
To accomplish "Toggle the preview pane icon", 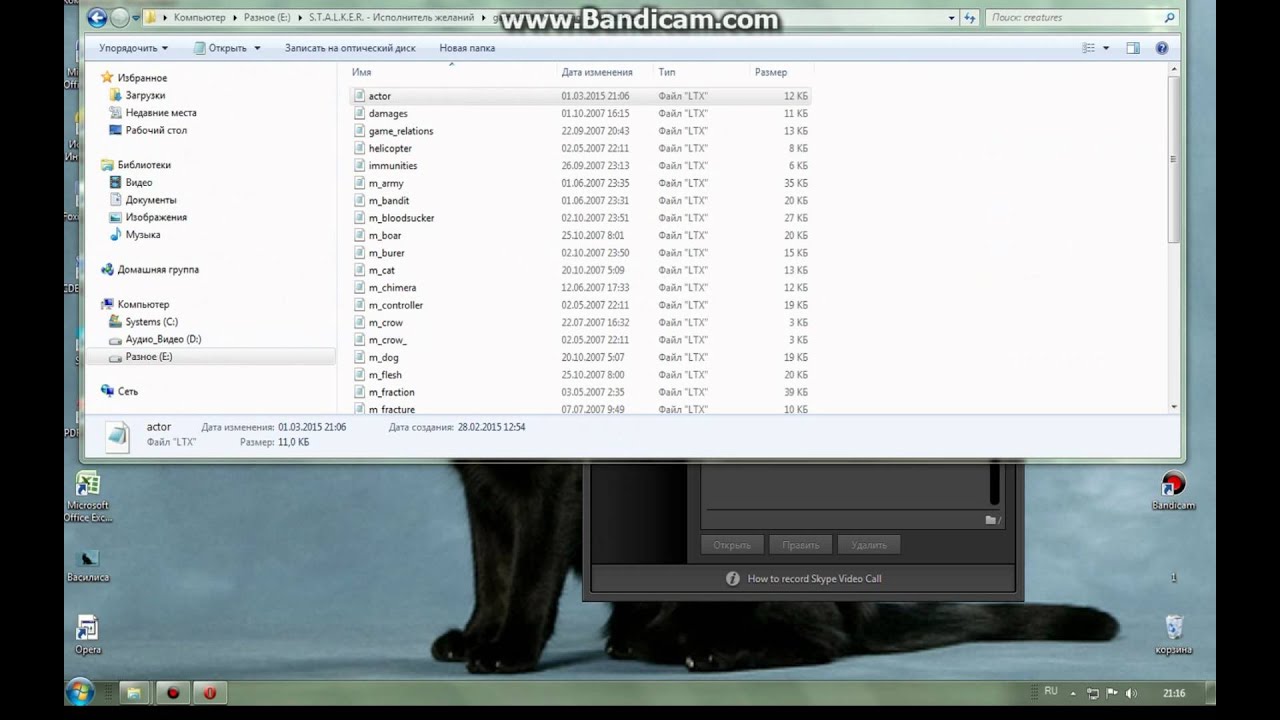I will coord(1133,48).
